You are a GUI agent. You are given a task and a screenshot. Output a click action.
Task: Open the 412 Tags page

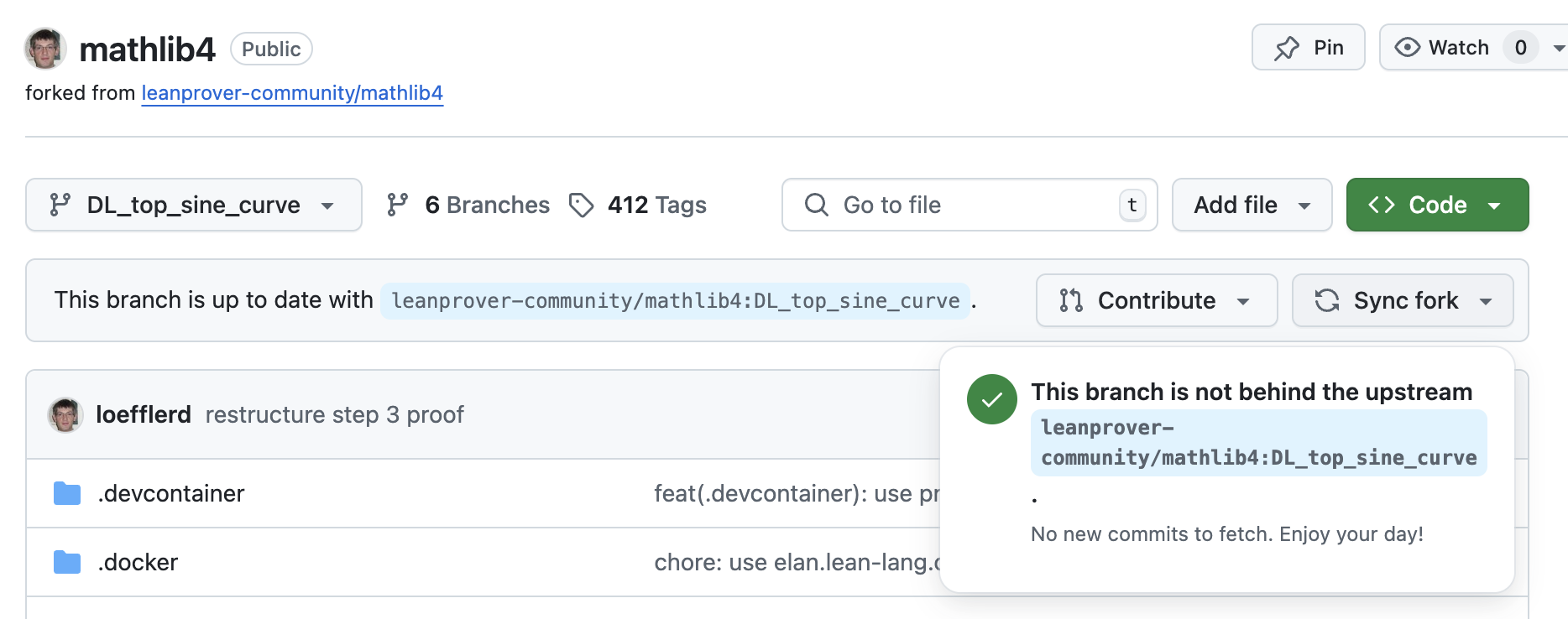(x=656, y=205)
